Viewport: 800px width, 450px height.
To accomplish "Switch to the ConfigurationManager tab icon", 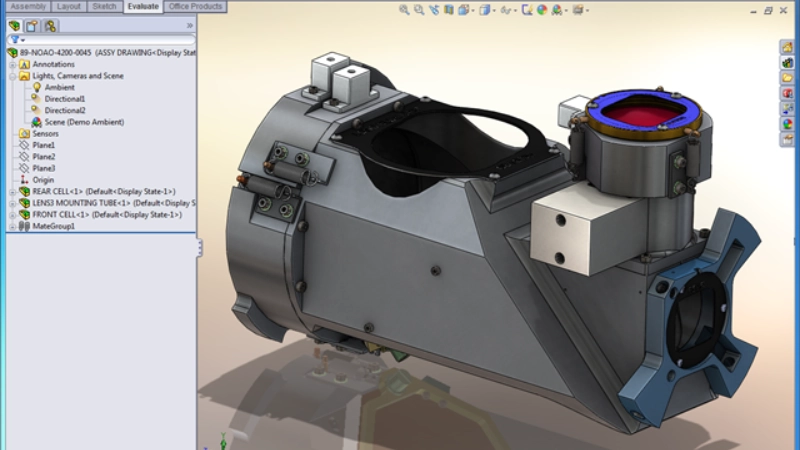I will (50, 25).
